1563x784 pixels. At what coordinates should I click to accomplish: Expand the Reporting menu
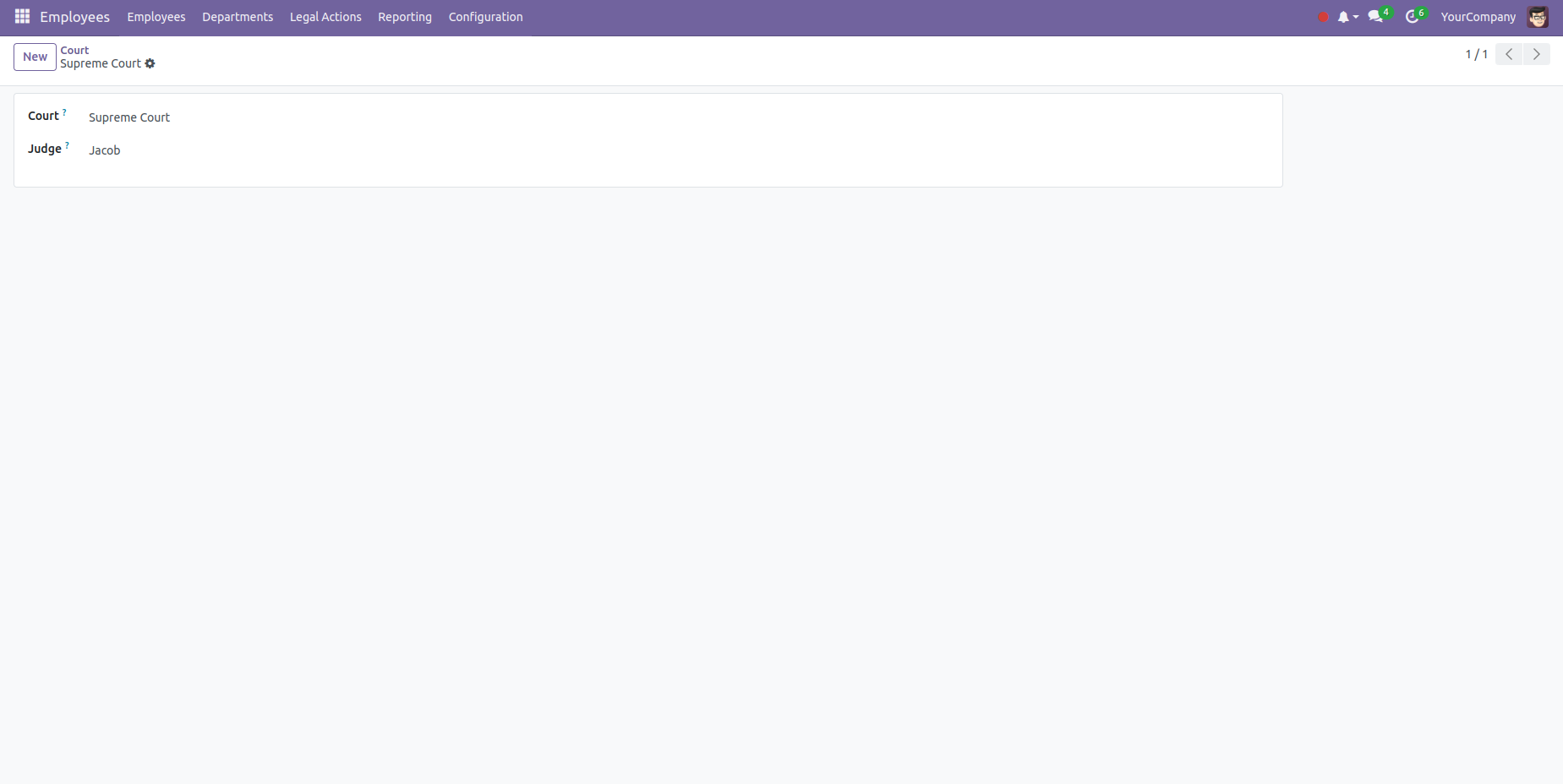tap(404, 17)
